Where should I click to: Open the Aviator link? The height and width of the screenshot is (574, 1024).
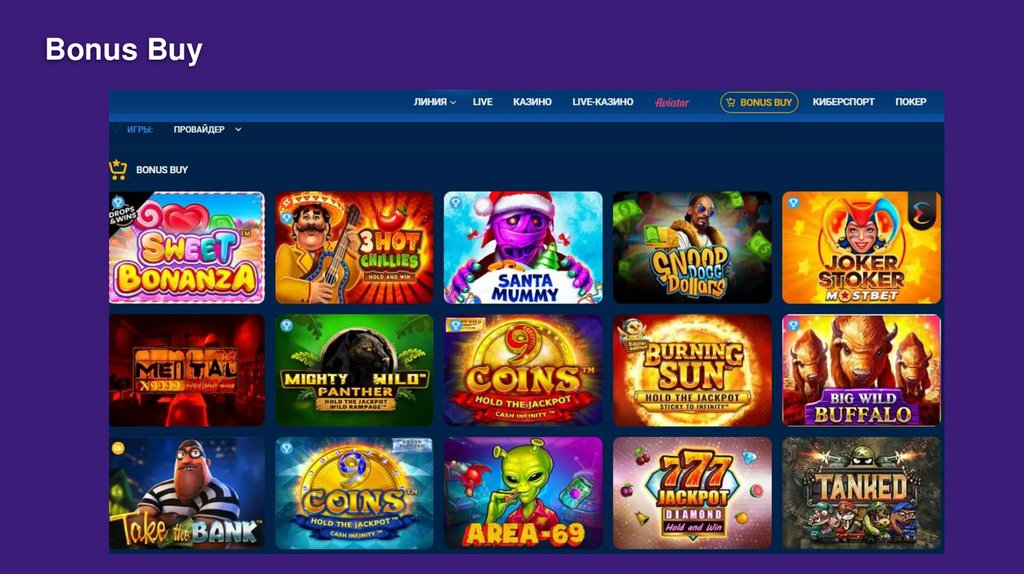(x=672, y=103)
